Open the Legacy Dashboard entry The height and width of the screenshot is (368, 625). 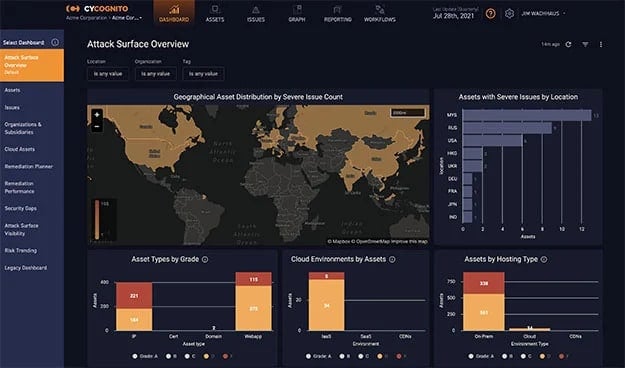click(x=26, y=268)
